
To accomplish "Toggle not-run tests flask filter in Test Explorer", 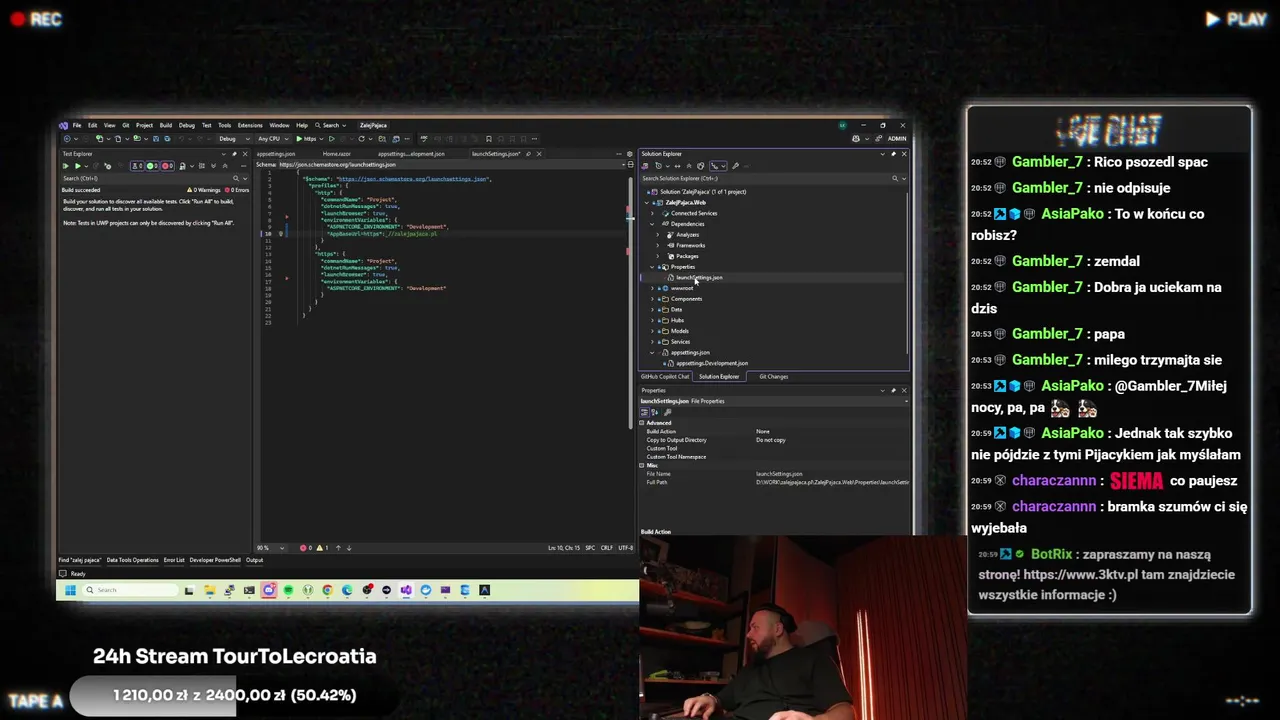I will tap(137, 166).
